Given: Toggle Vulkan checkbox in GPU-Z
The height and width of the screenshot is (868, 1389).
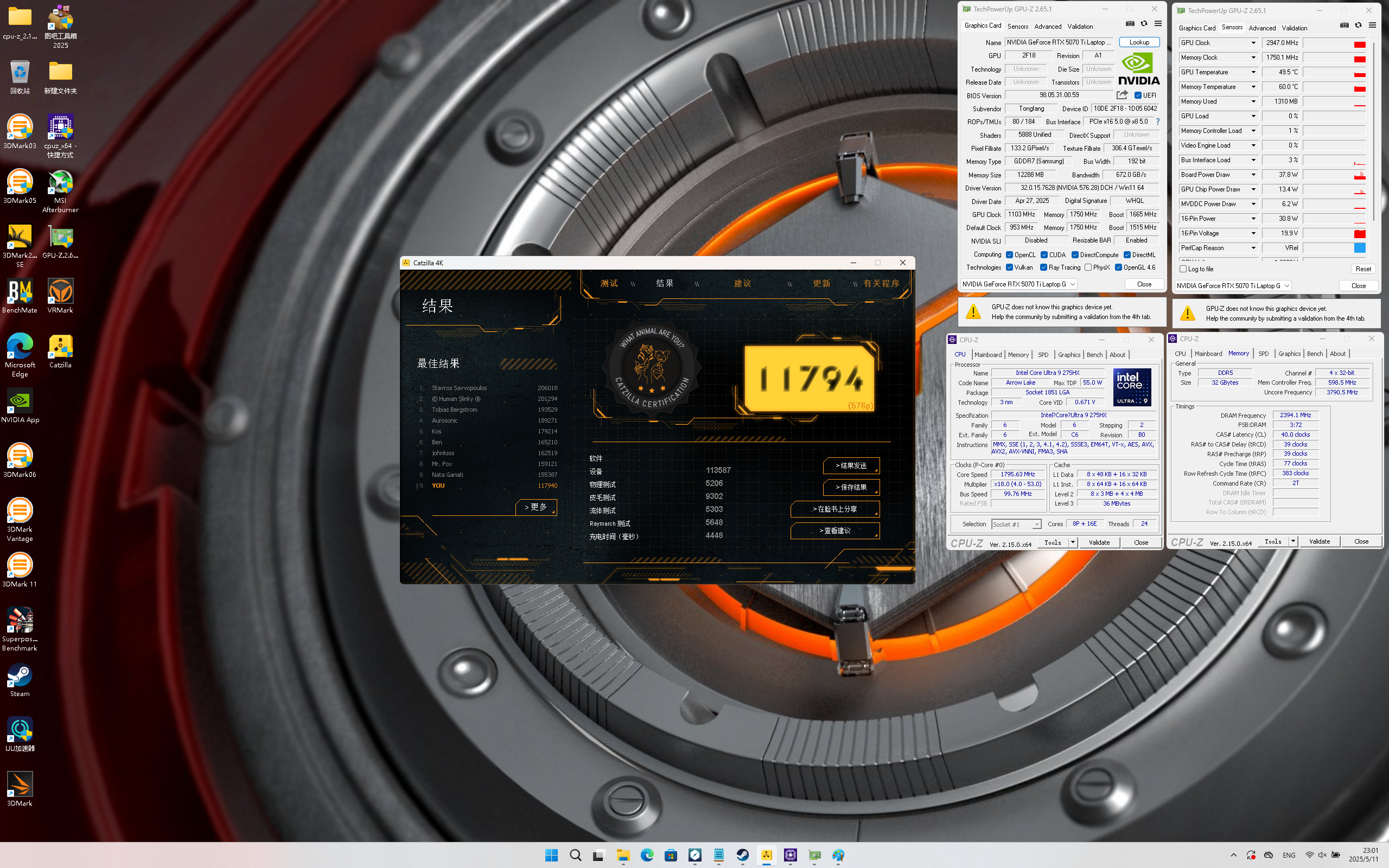Looking at the screenshot, I should 1009,267.
